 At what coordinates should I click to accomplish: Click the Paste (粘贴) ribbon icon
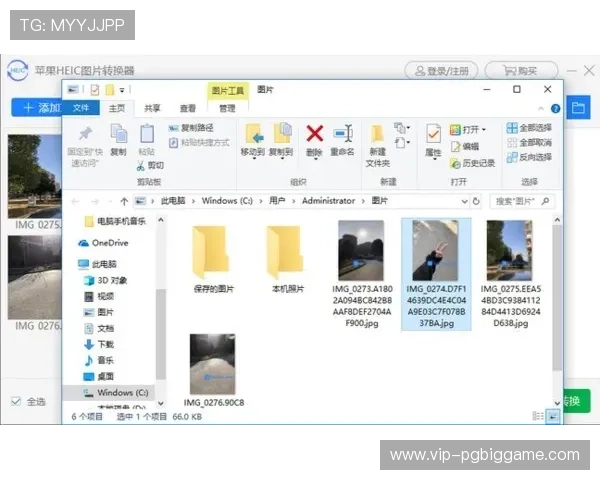(x=147, y=134)
